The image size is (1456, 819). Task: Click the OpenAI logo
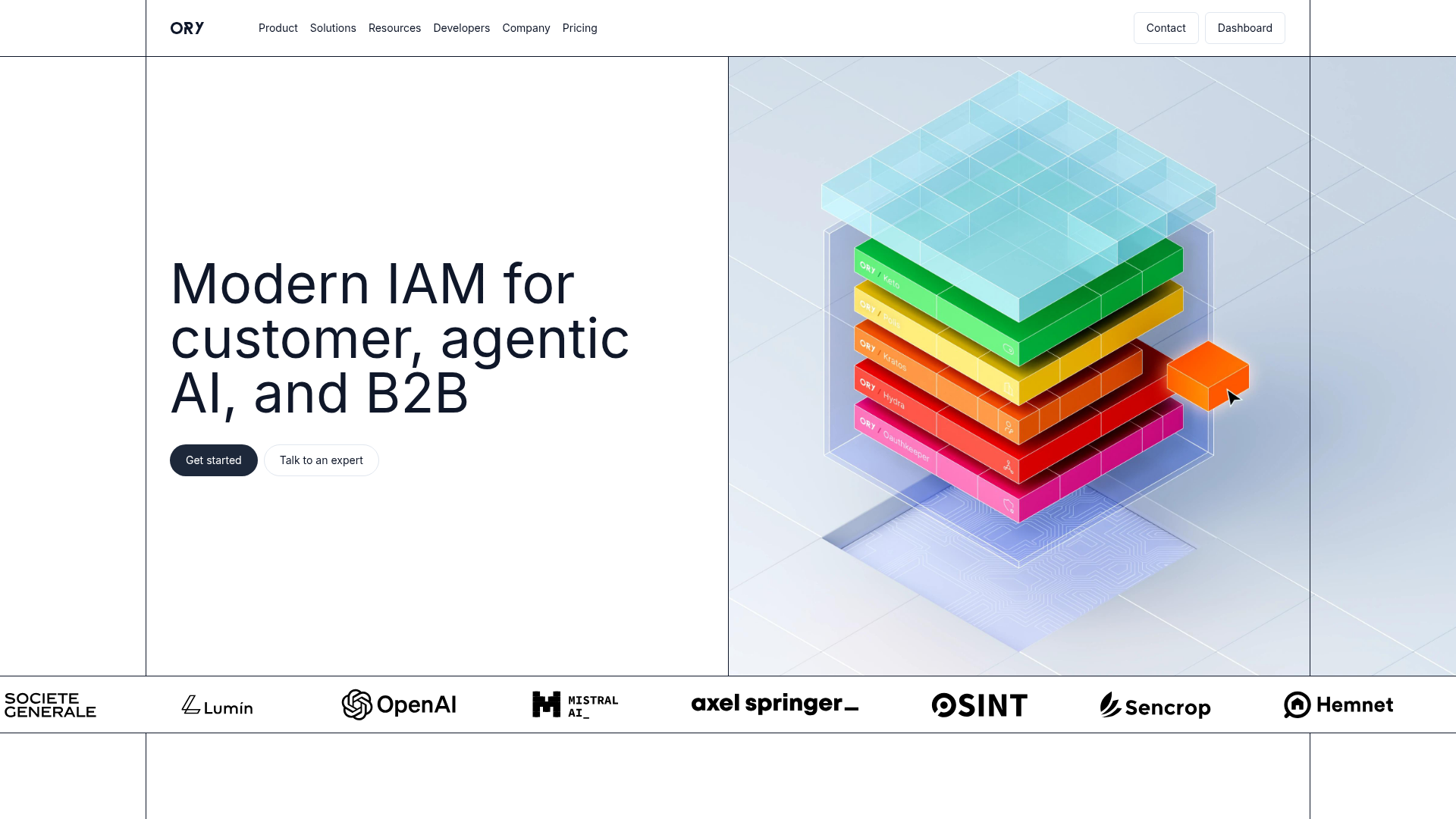tap(399, 704)
